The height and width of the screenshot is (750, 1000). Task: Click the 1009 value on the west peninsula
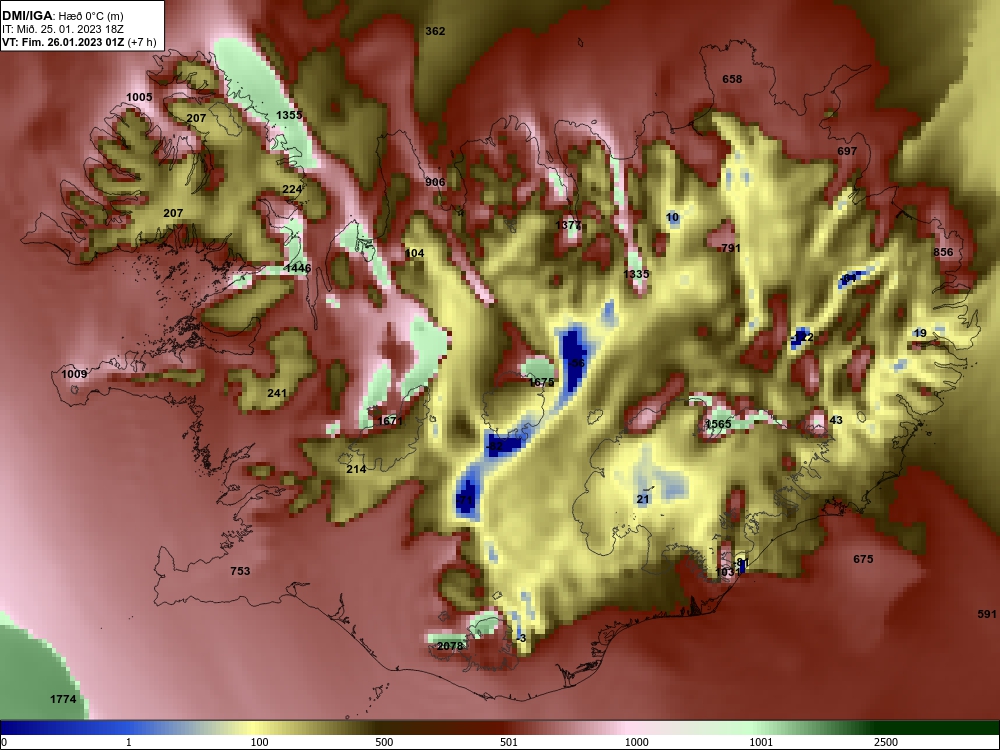(74, 374)
